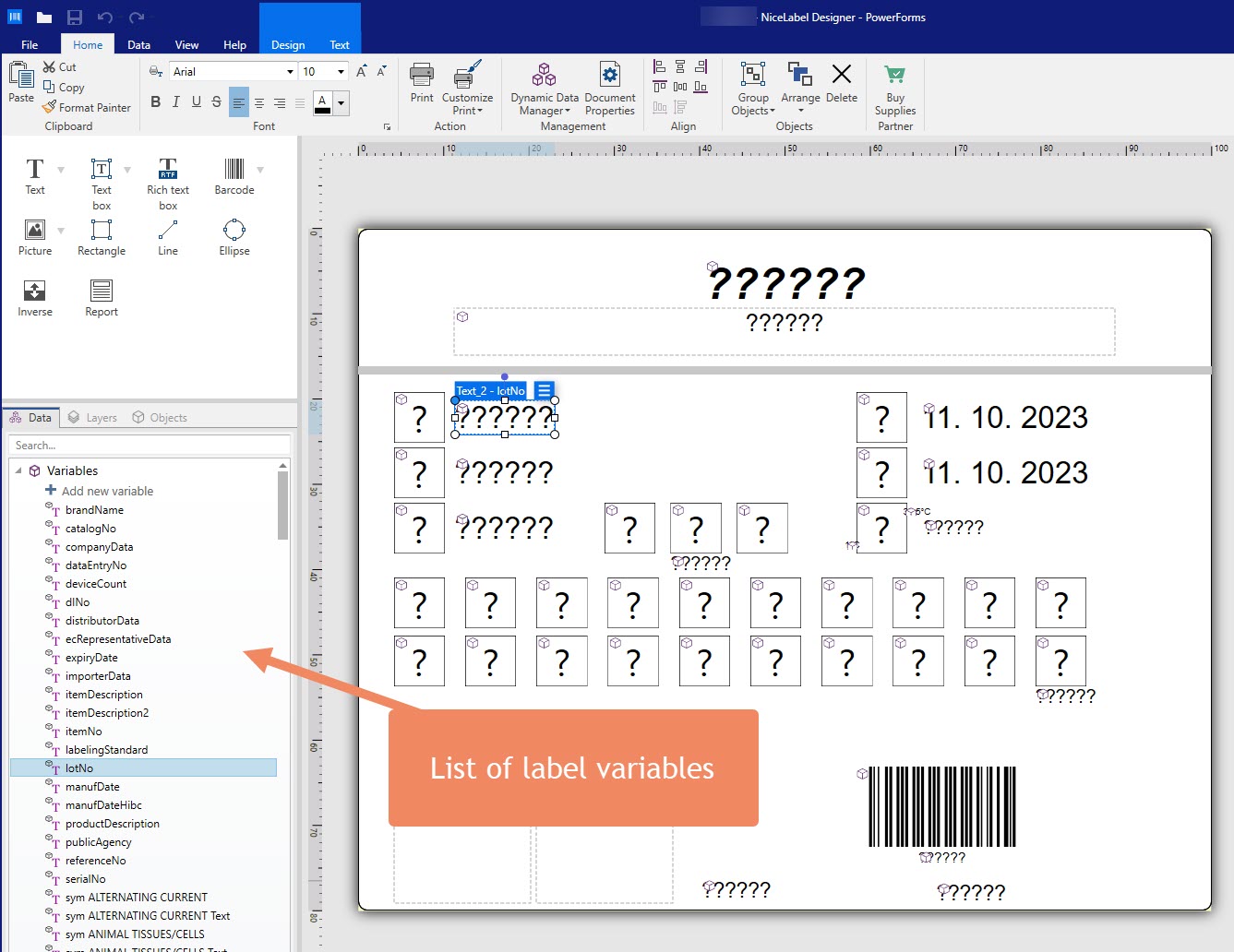Choose the Line drawing tool

pos(168,237)
